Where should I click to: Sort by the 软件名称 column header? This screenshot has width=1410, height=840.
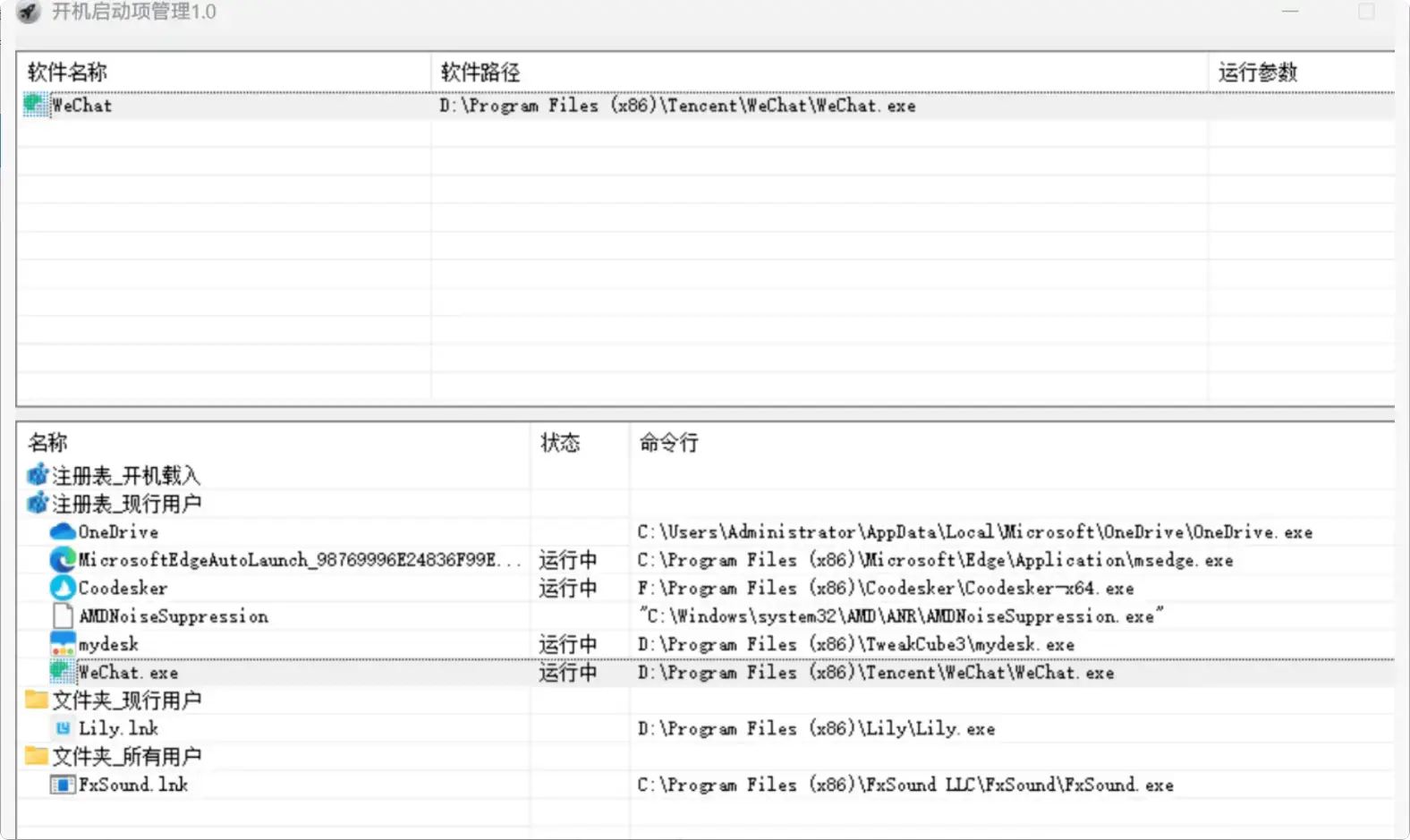(x=67, y=72)
